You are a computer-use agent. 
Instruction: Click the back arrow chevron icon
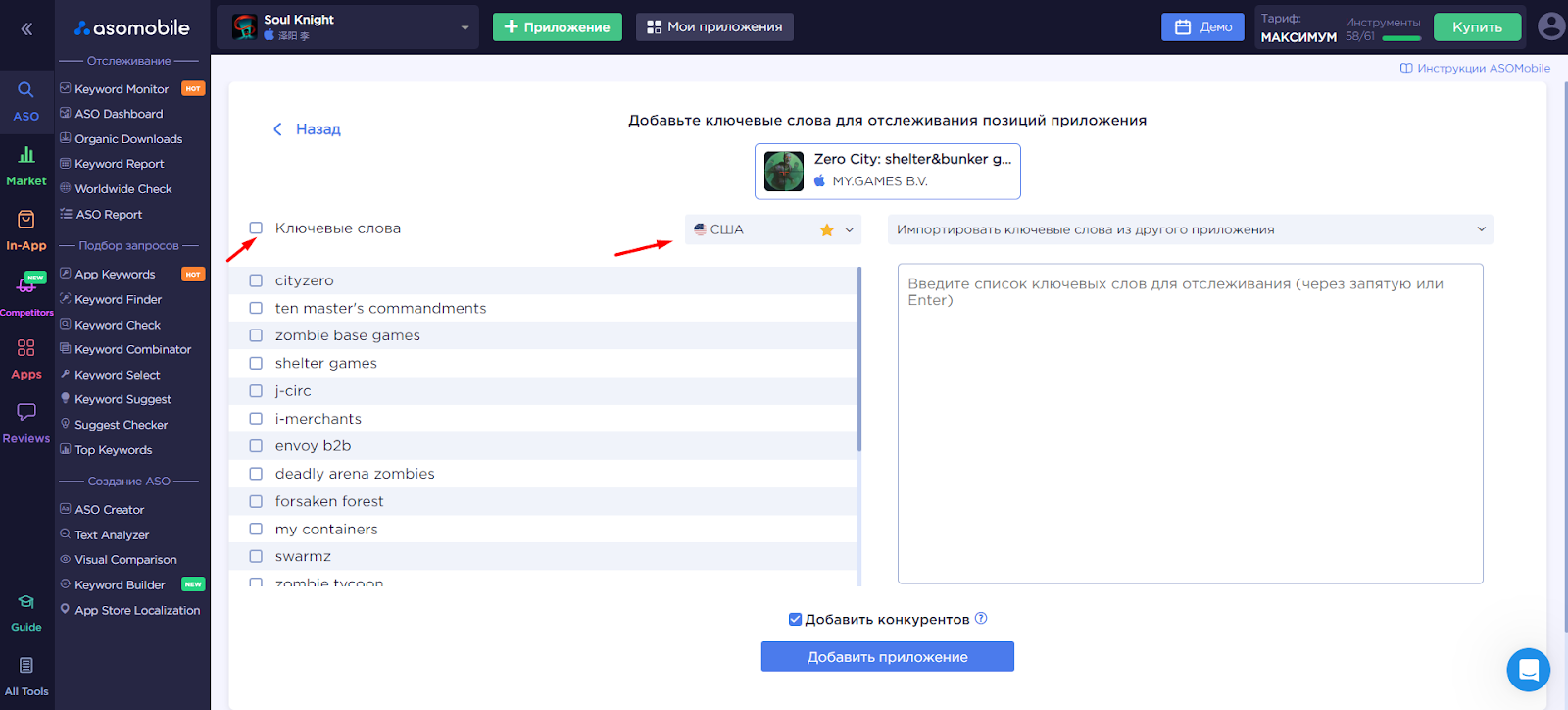pyautogui.click(x=277, y=129)
